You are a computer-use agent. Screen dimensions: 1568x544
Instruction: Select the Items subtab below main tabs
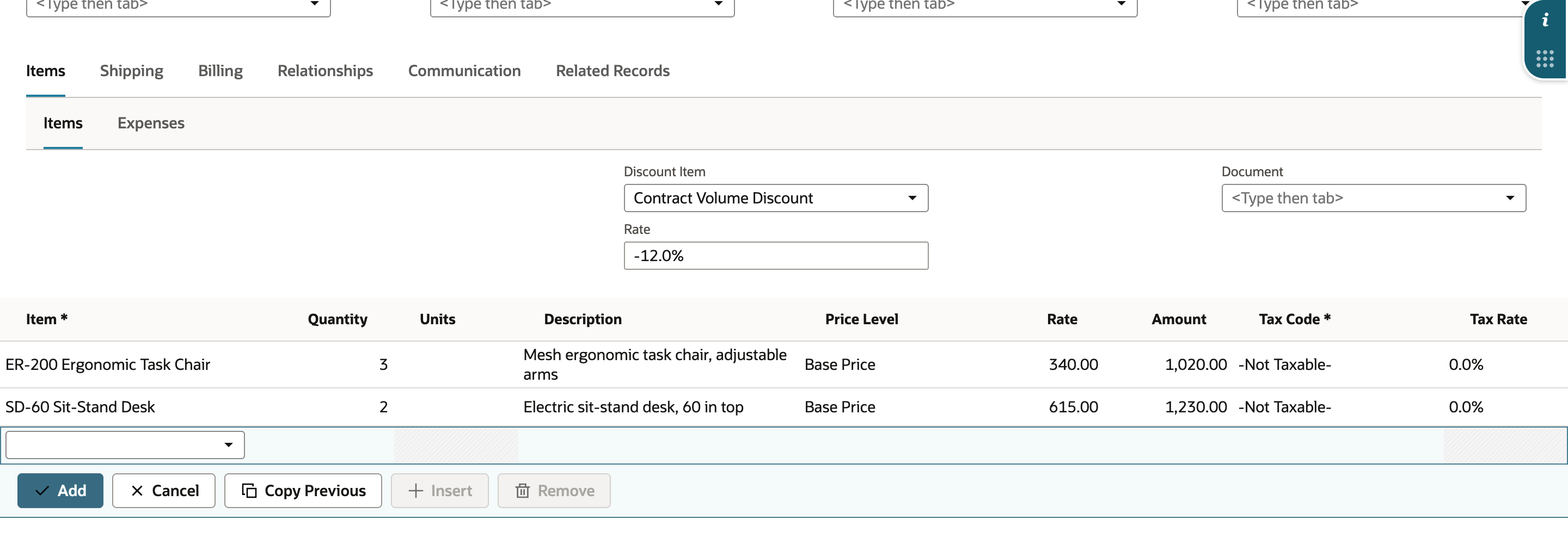(x=63, y=123)
